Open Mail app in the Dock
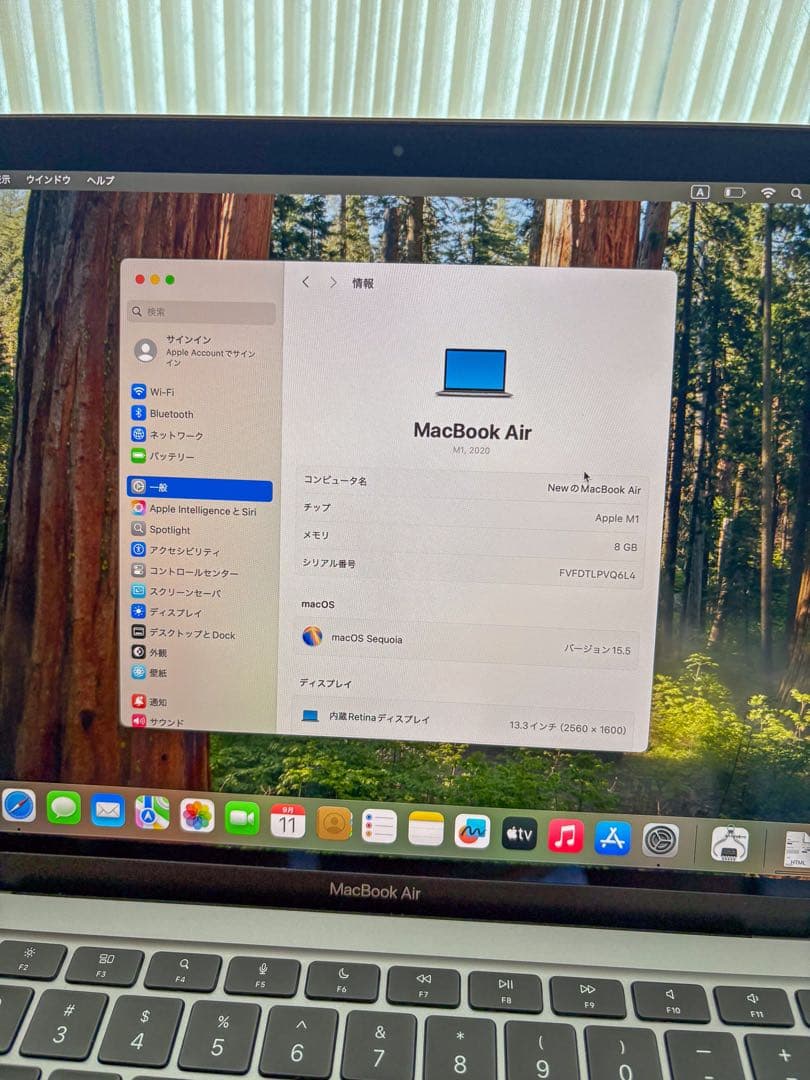Viewport: 810px width, 1080px height. tap(107, 811)
